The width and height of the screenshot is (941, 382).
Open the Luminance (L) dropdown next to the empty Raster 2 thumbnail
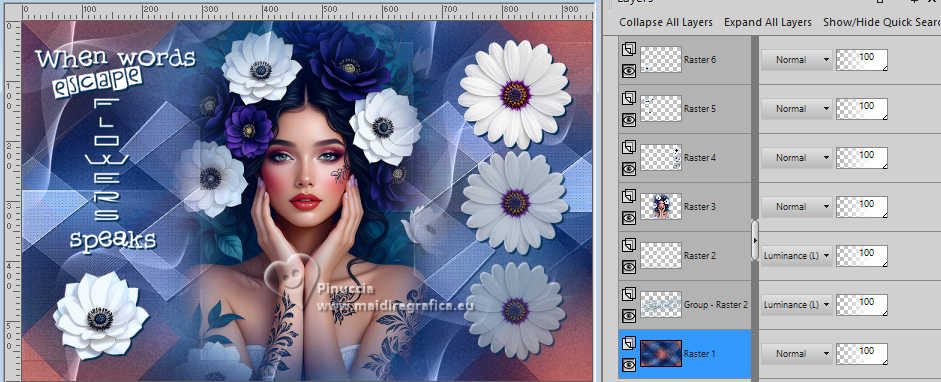pyautogui.click(x=796, y=255)
